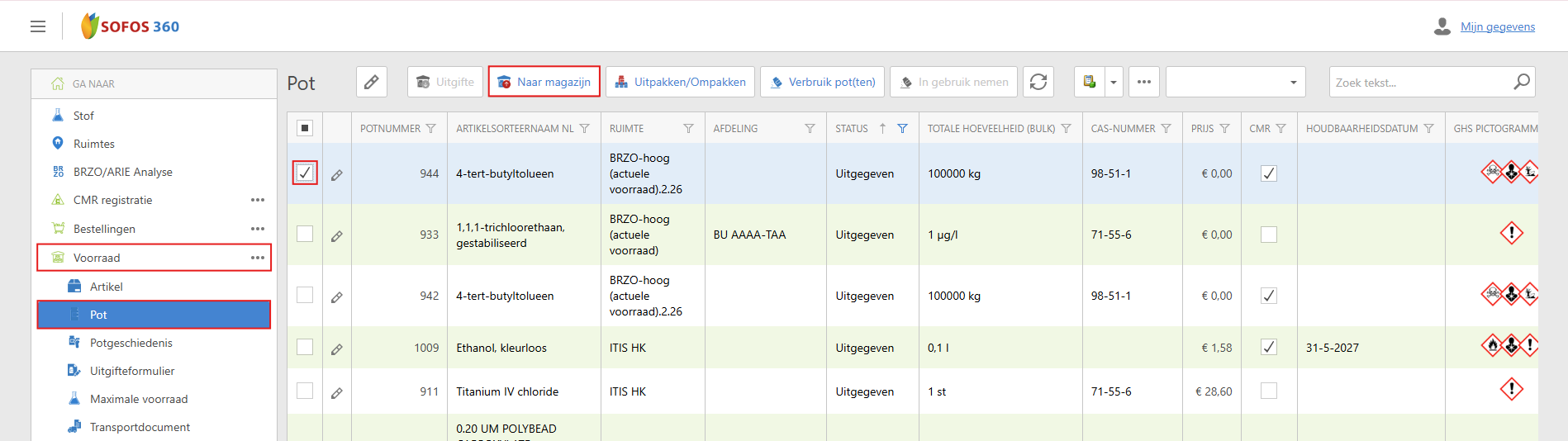Toggle the select-all checkbox in header
Image resolution: width=1568 pixels, height=441 pixels.
coord(305,128)
